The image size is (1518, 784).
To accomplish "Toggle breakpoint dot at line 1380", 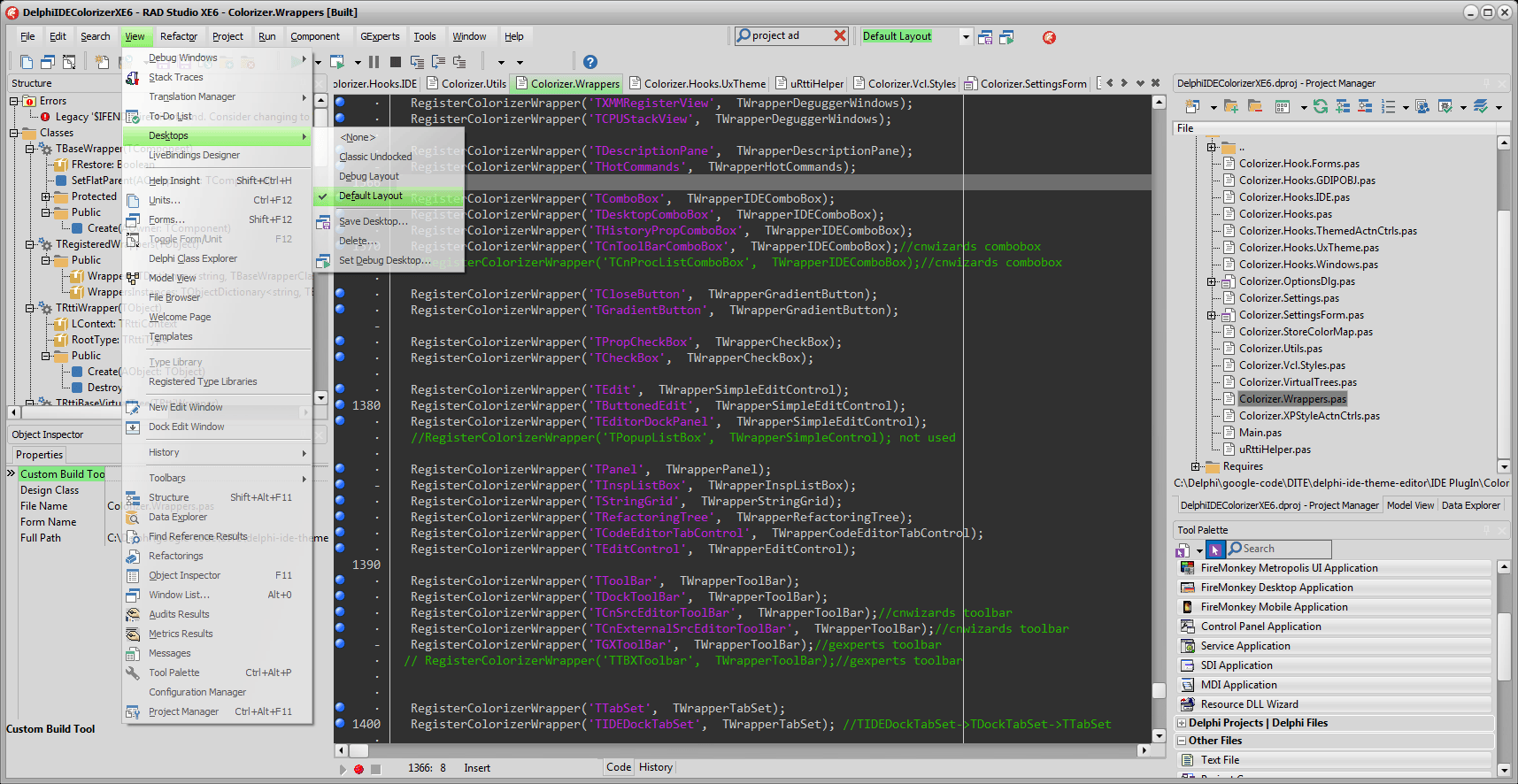I will coord(340,405).
